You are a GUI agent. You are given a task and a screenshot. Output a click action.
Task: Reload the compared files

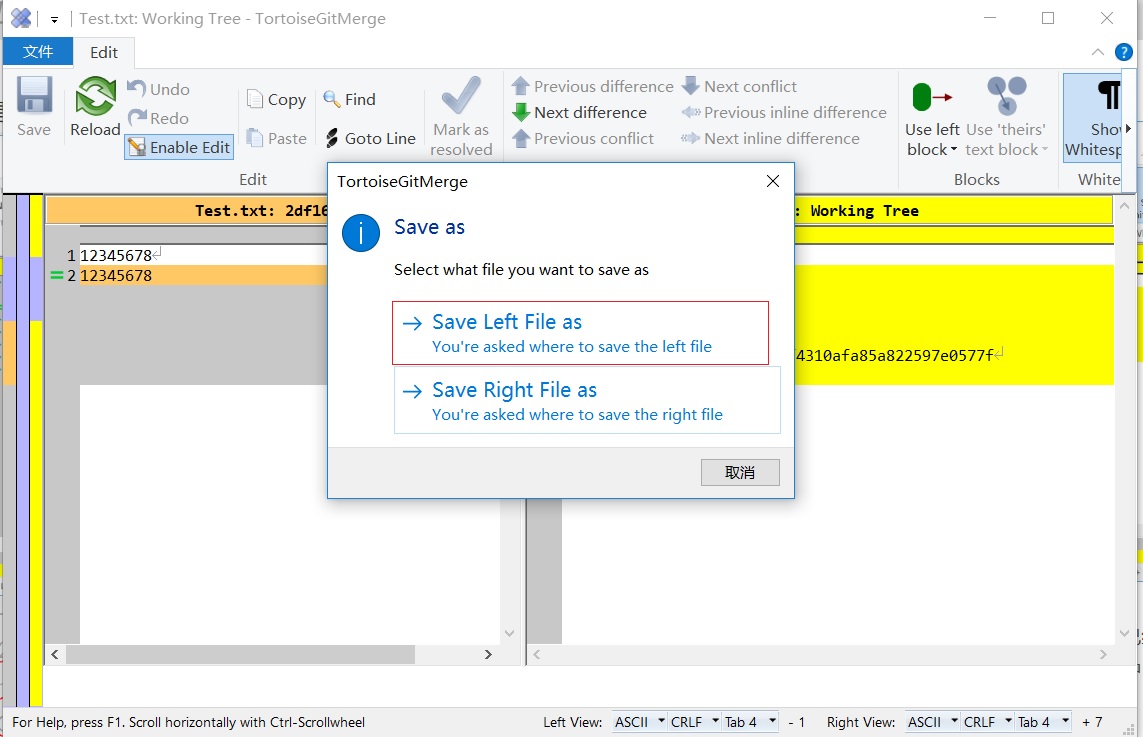[95, 106]
